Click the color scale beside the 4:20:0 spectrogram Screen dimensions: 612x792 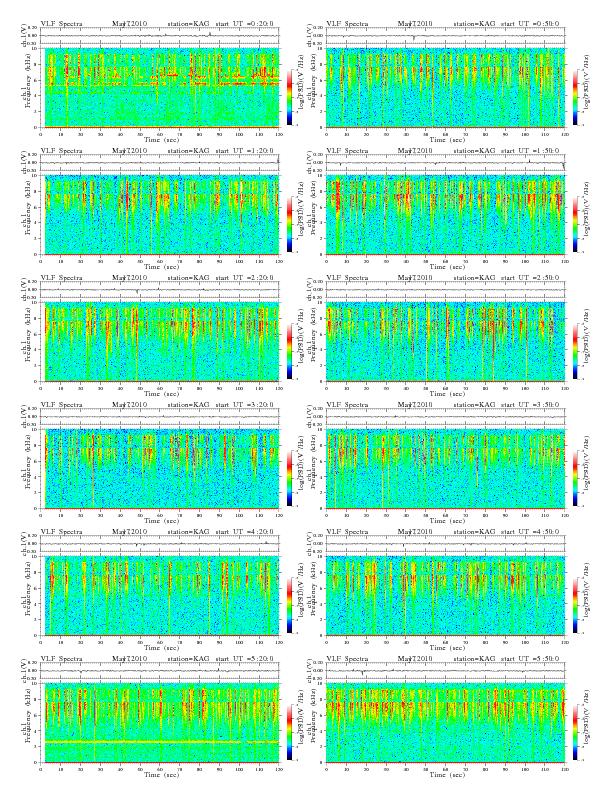tap(289, 606)
